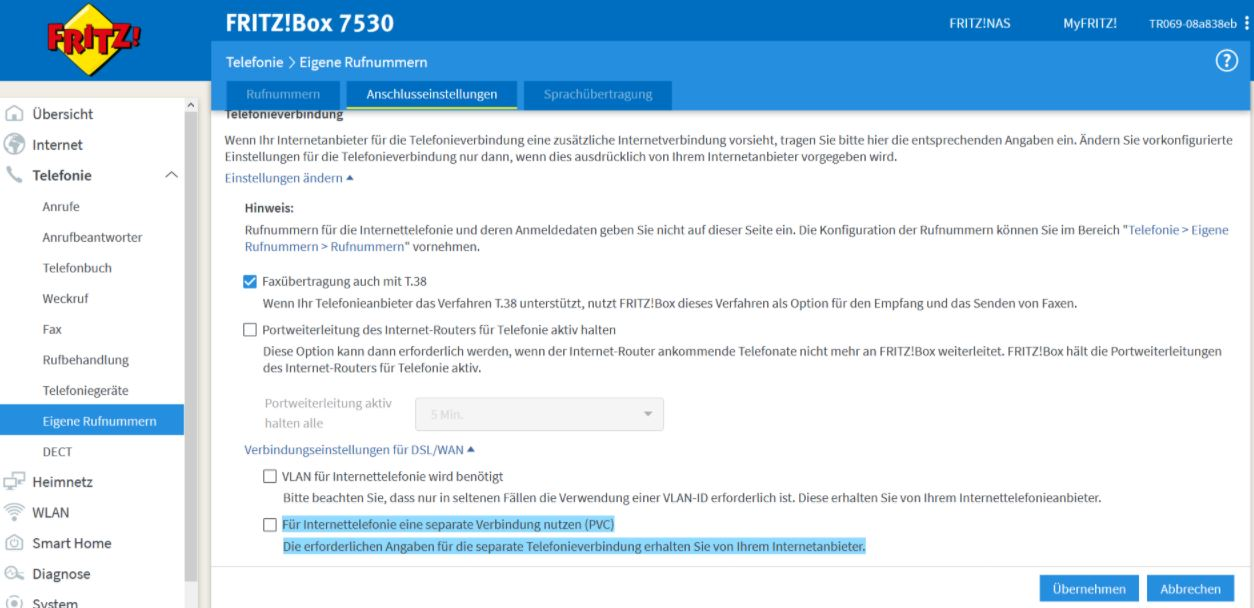The width and height of the screenshot is (1254, 608).
Task: Open the three-dot menu next to TR069-08a838eb
Action: pos(1246,23)
